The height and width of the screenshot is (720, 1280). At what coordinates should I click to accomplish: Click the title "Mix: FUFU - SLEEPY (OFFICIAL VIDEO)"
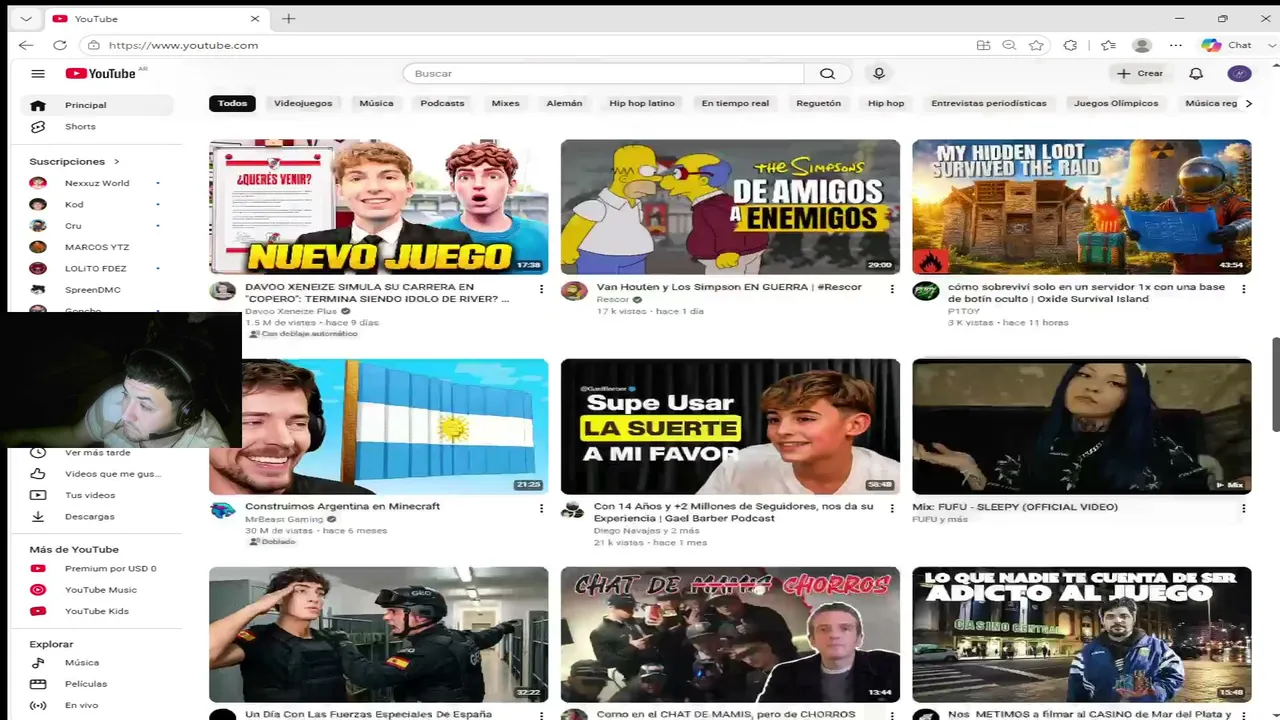coord(1015,507)
